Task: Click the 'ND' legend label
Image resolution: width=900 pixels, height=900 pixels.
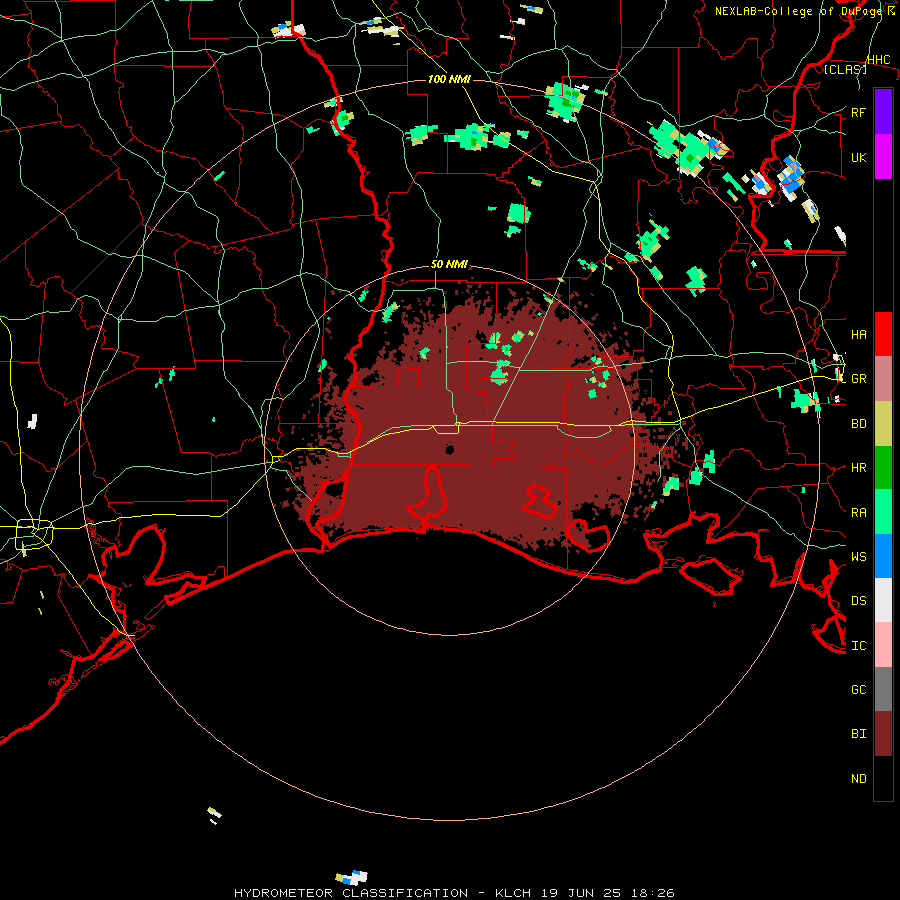Action: [x=859, y=779]
